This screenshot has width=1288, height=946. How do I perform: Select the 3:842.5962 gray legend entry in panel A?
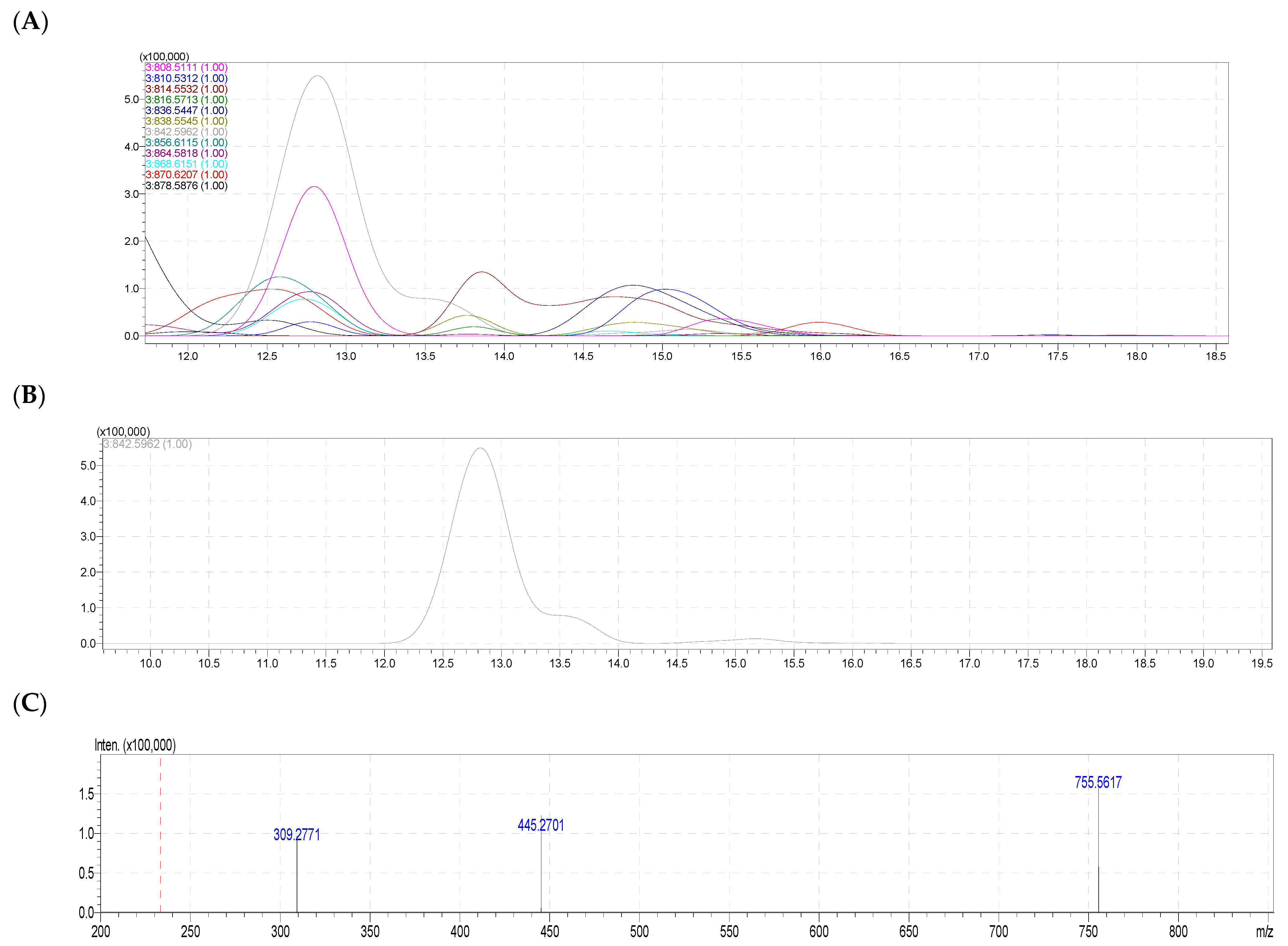[x=186, y=132]
